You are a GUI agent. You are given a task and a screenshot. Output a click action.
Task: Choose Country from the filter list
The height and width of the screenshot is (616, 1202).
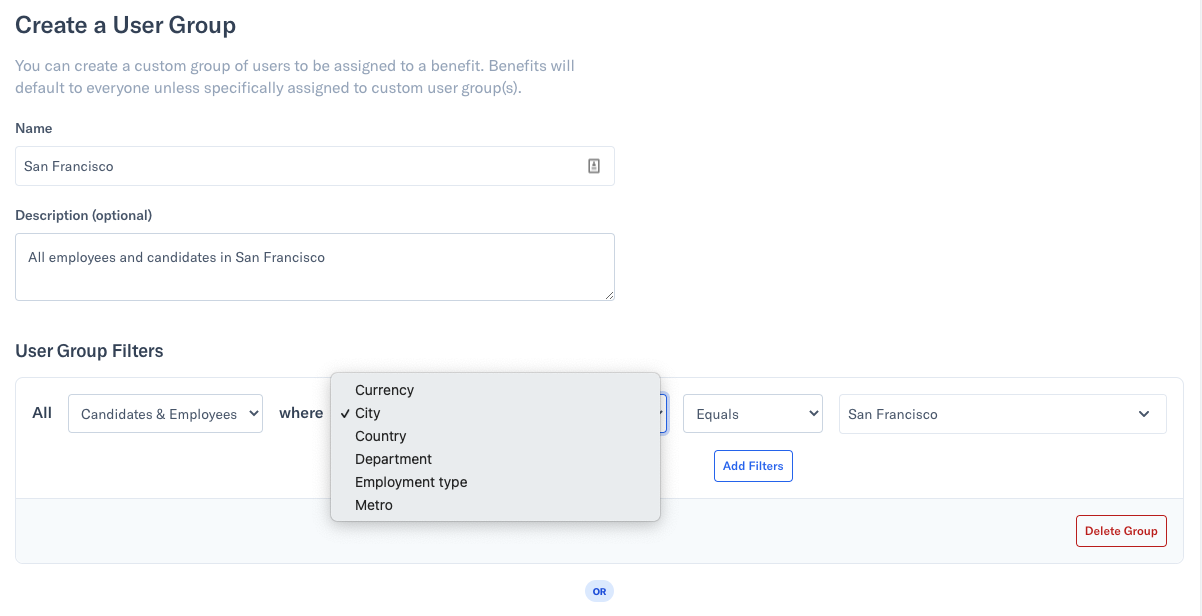495,436
